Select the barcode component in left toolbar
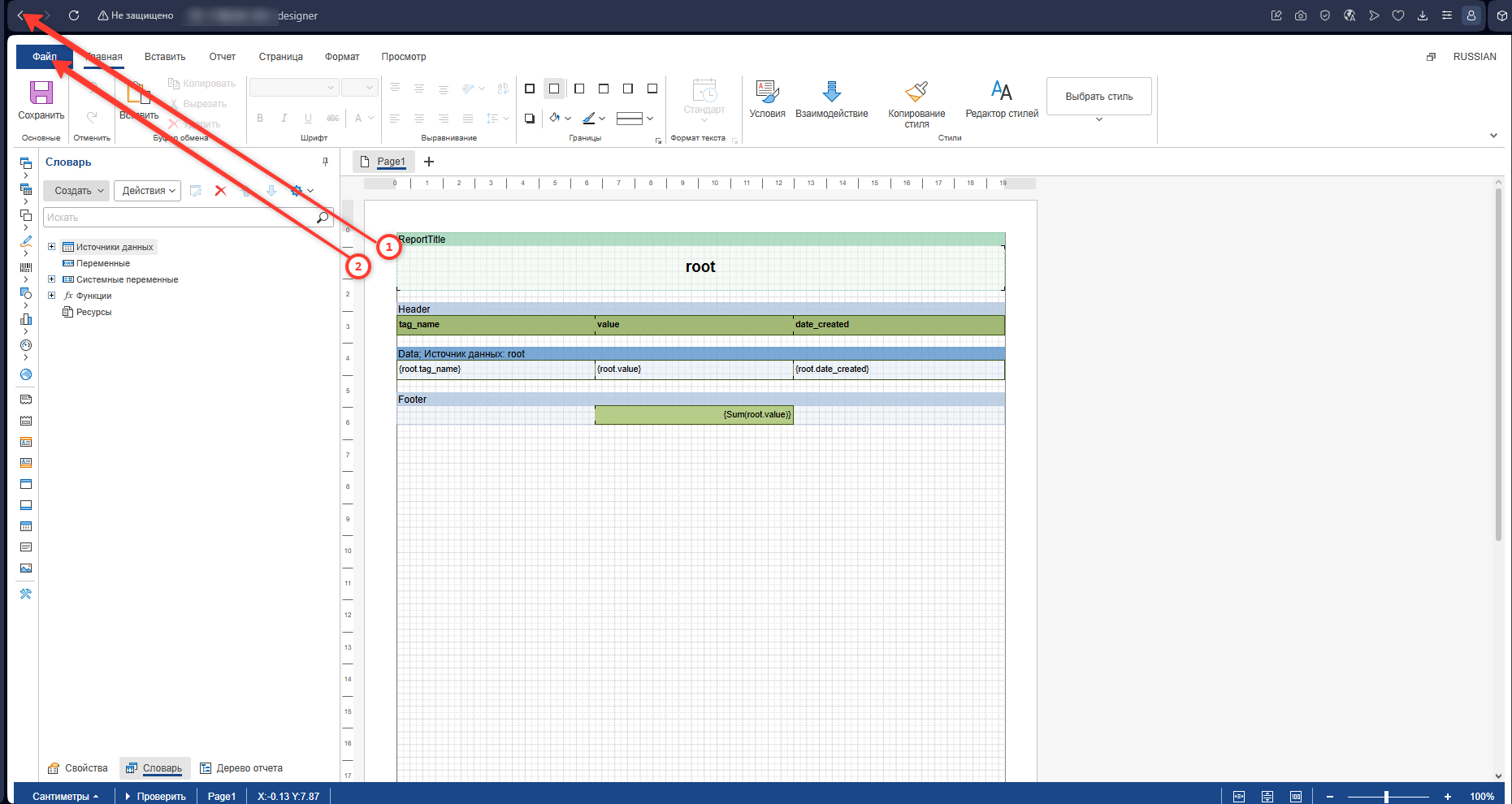Viewport: 1512px width, 804px height. 26,267
